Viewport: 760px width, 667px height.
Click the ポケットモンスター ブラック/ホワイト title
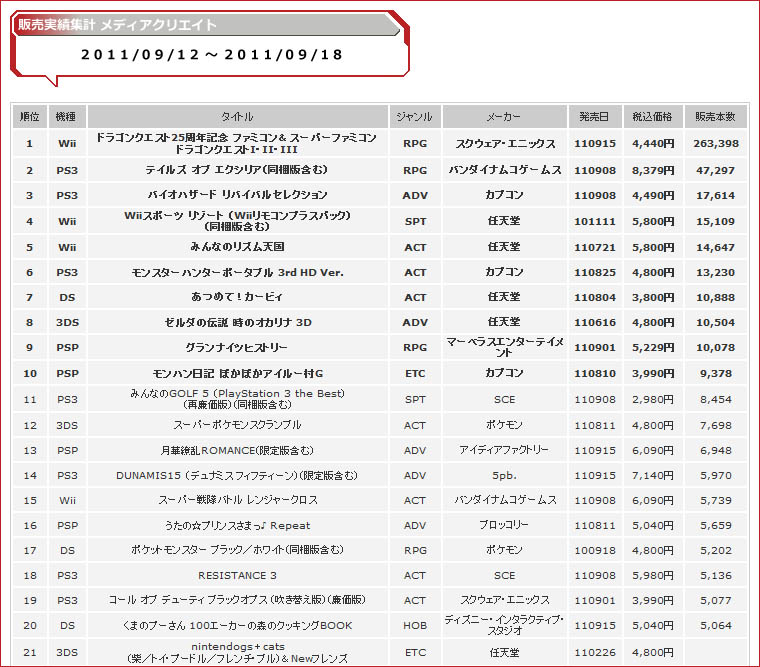237,550
